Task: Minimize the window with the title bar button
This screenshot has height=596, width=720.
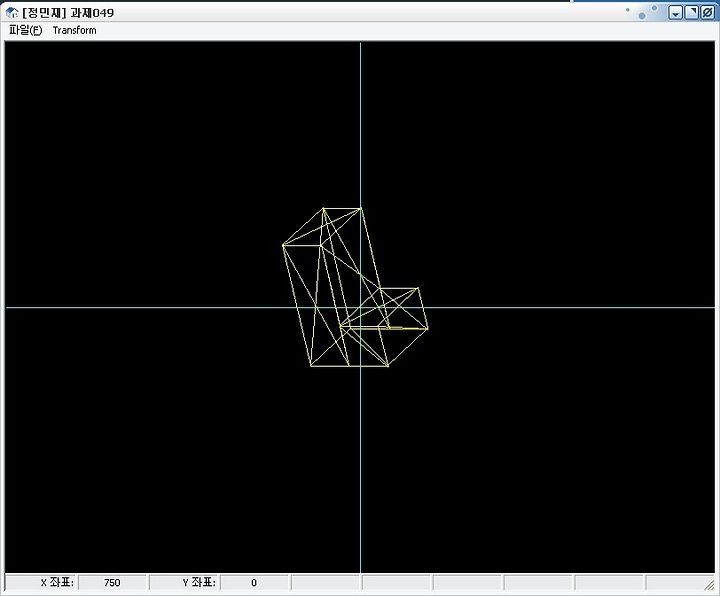Action: tap(675, 12)
